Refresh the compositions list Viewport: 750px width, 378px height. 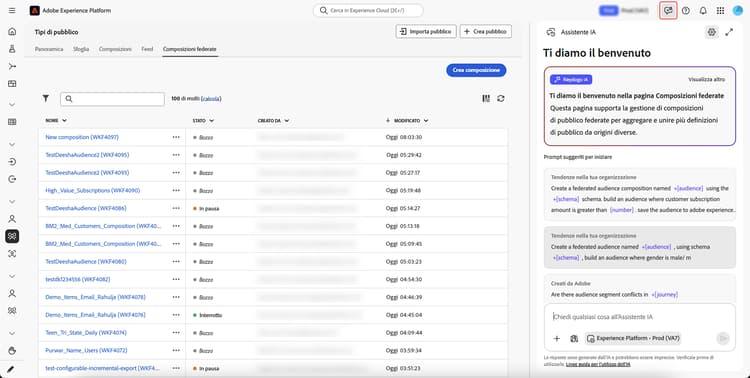[501, 99]
